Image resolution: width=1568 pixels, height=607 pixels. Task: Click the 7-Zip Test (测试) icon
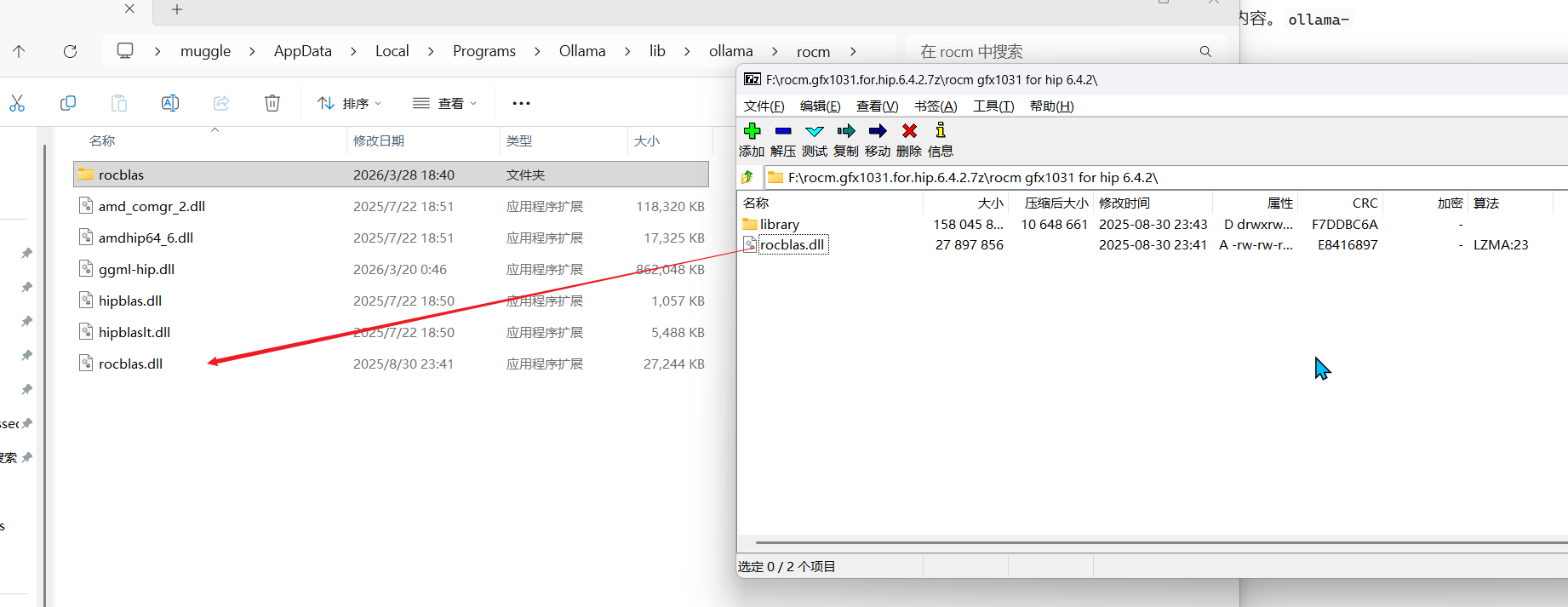815,131
